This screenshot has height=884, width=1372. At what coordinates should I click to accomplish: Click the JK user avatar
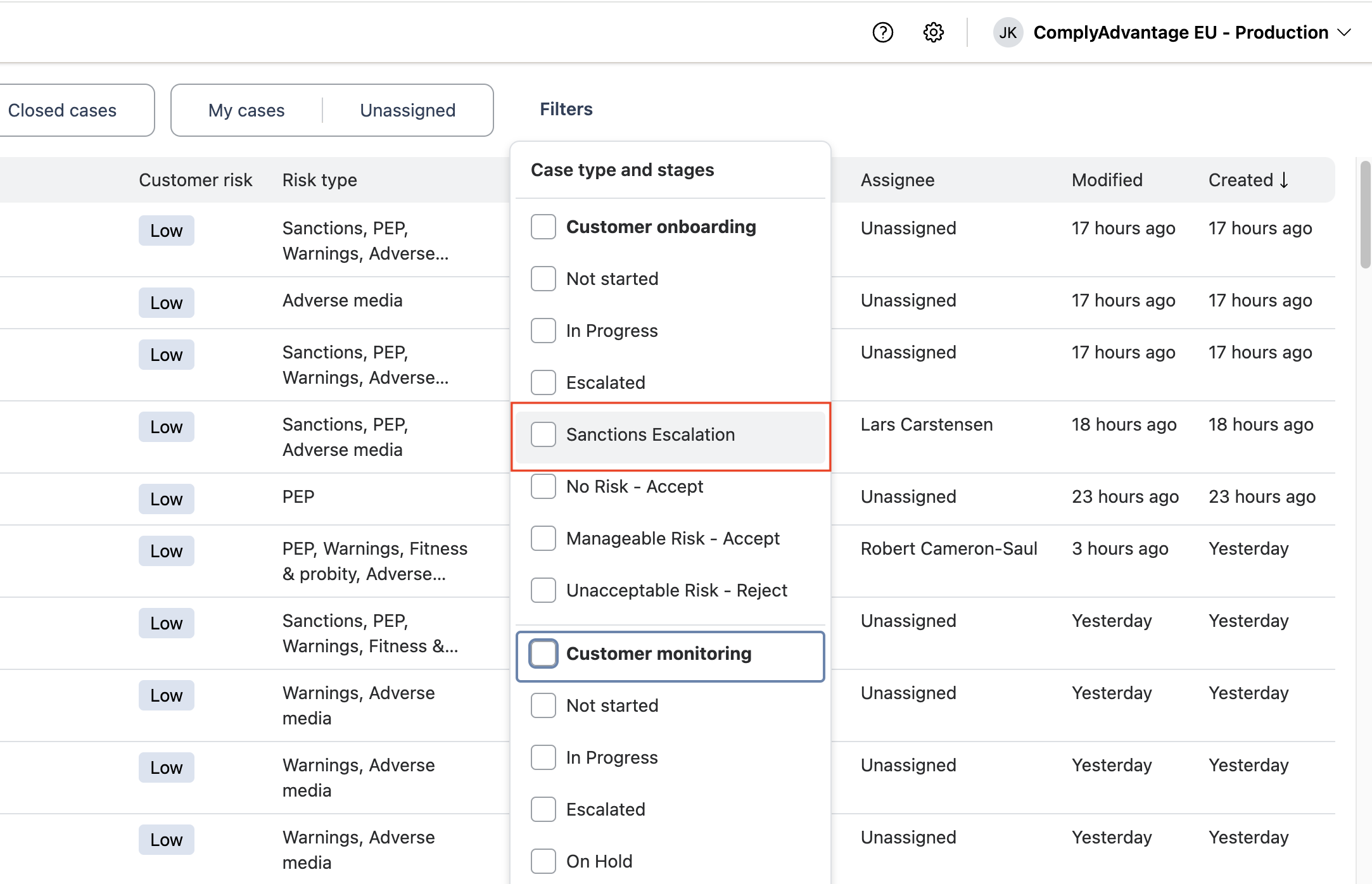click(x=1007, y=32)
